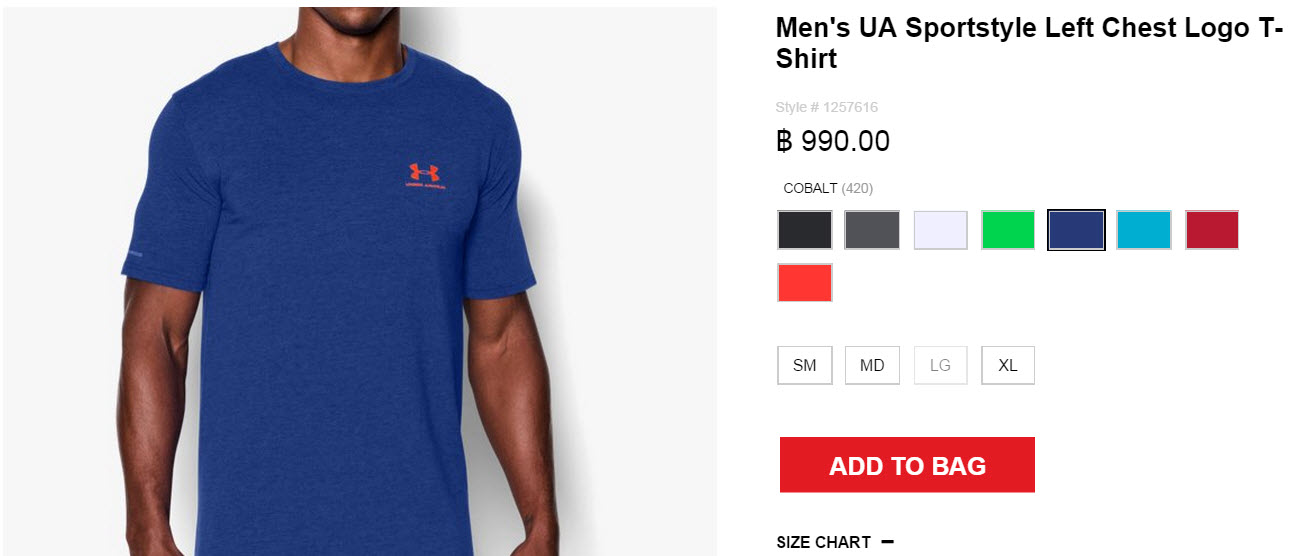Click the product title text
The width and height of the screenshot is (1305, 556).
[x=1030, y=43]
